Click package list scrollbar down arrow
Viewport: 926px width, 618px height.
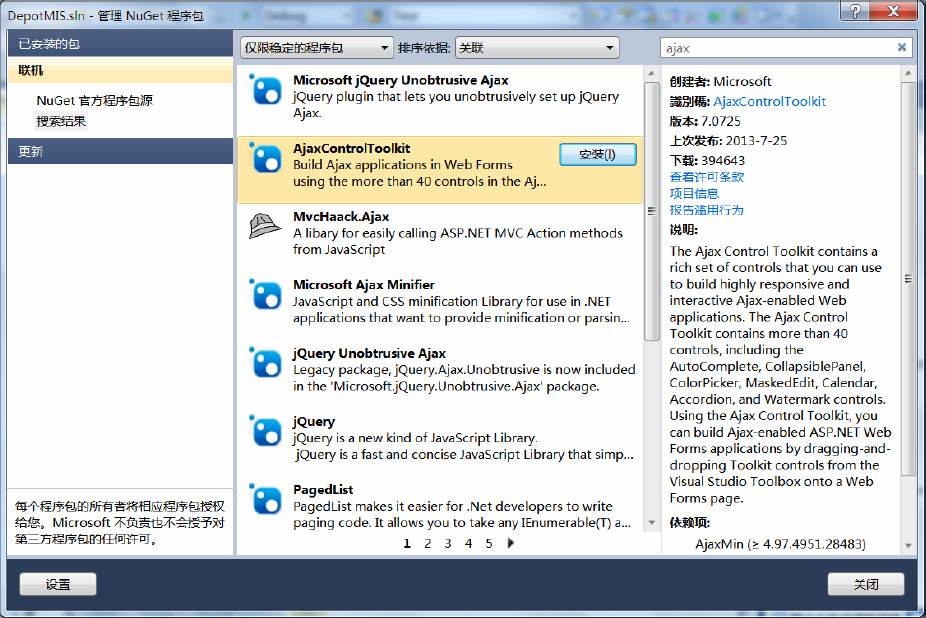651,522
